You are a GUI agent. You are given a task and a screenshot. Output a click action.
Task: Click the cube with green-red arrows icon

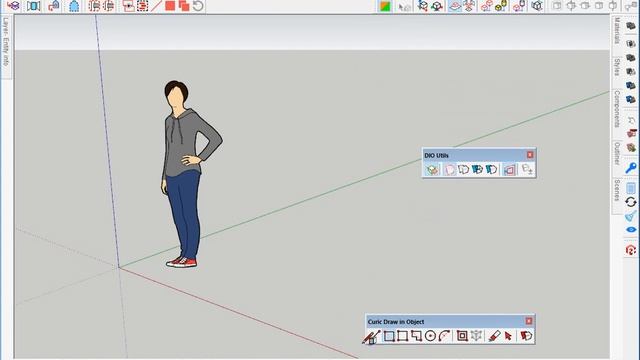click(437, 6)
